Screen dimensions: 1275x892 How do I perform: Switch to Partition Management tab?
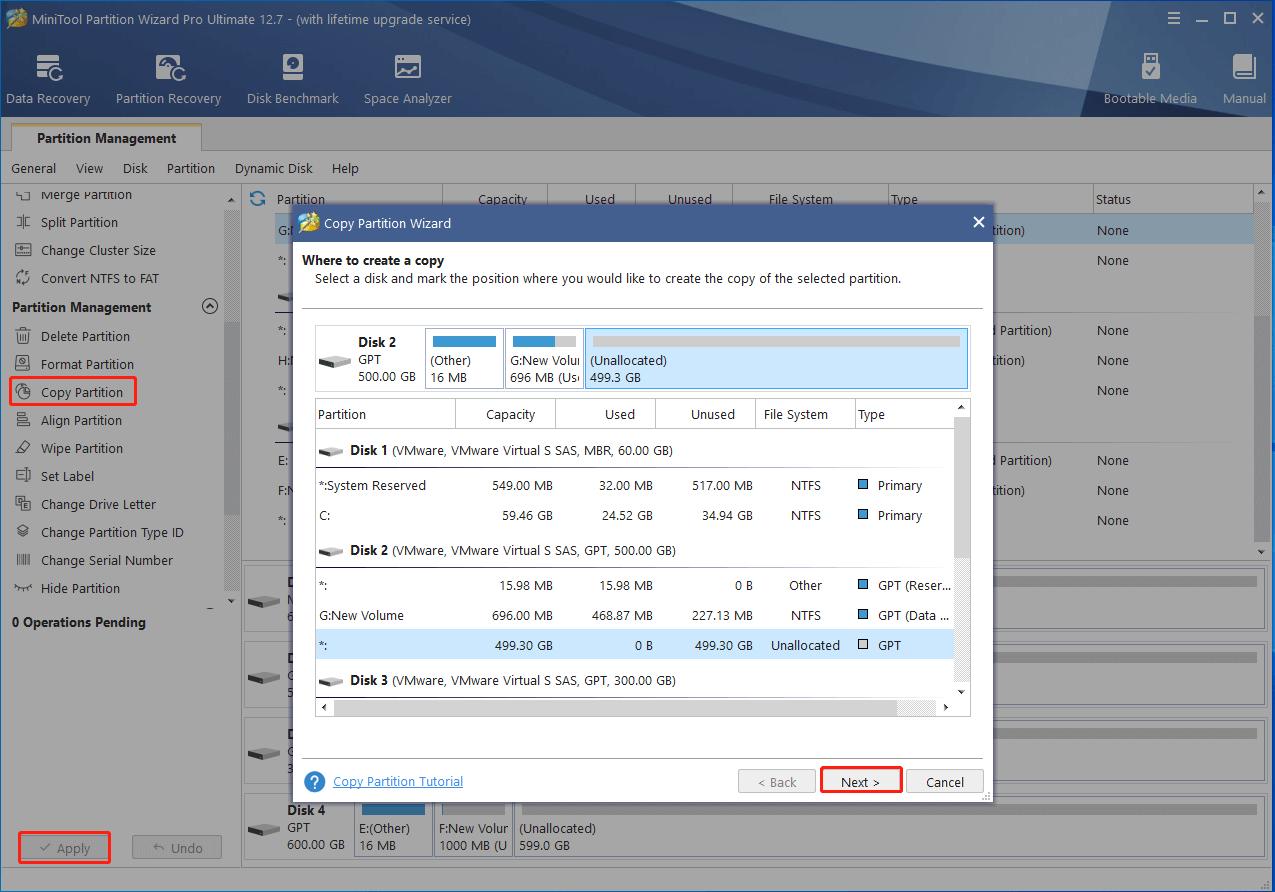click(x=106, y=138)
